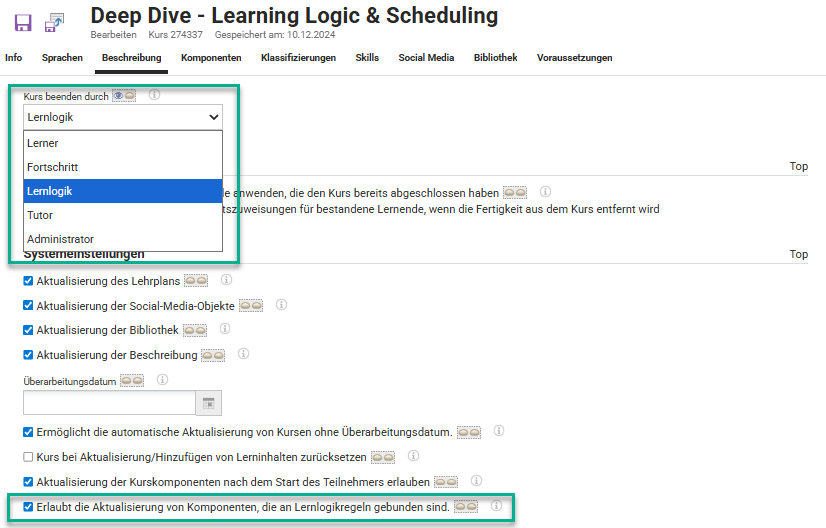Uncheck Aktualisierung der Social-Media-Objekte
This screenshot has height=528, width=826.
28,306
